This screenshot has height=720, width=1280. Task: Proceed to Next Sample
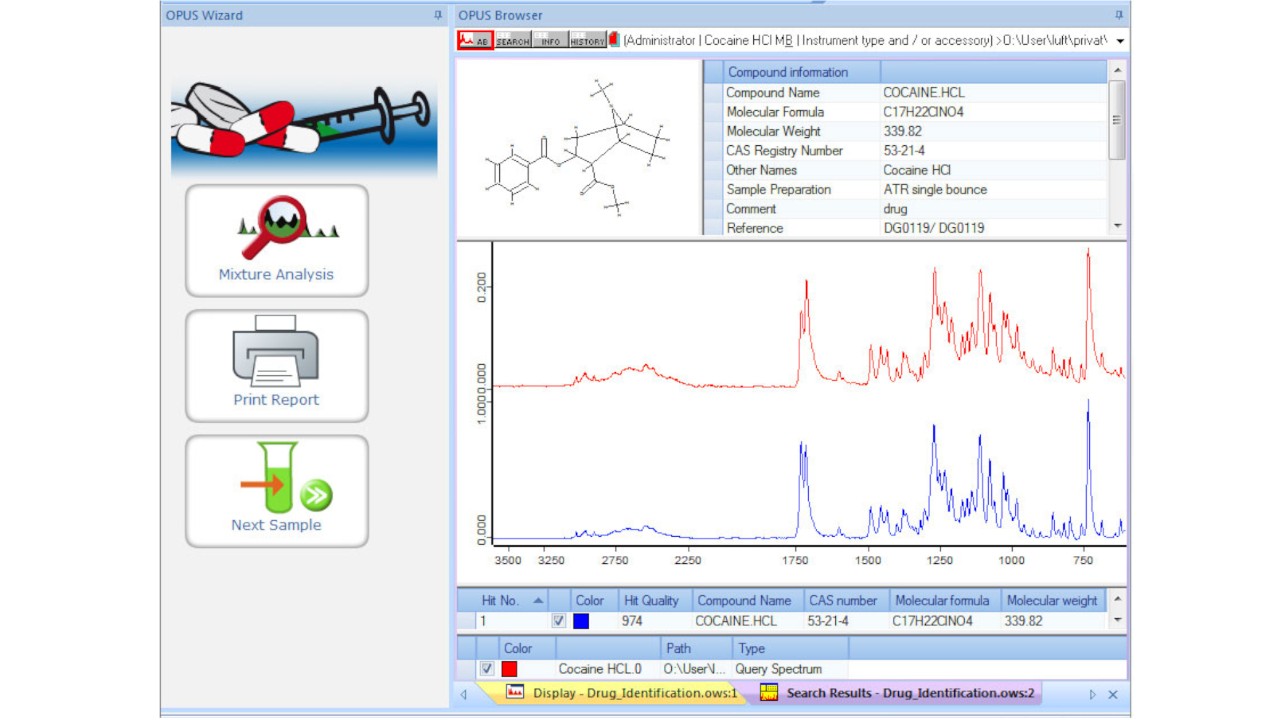277,491
